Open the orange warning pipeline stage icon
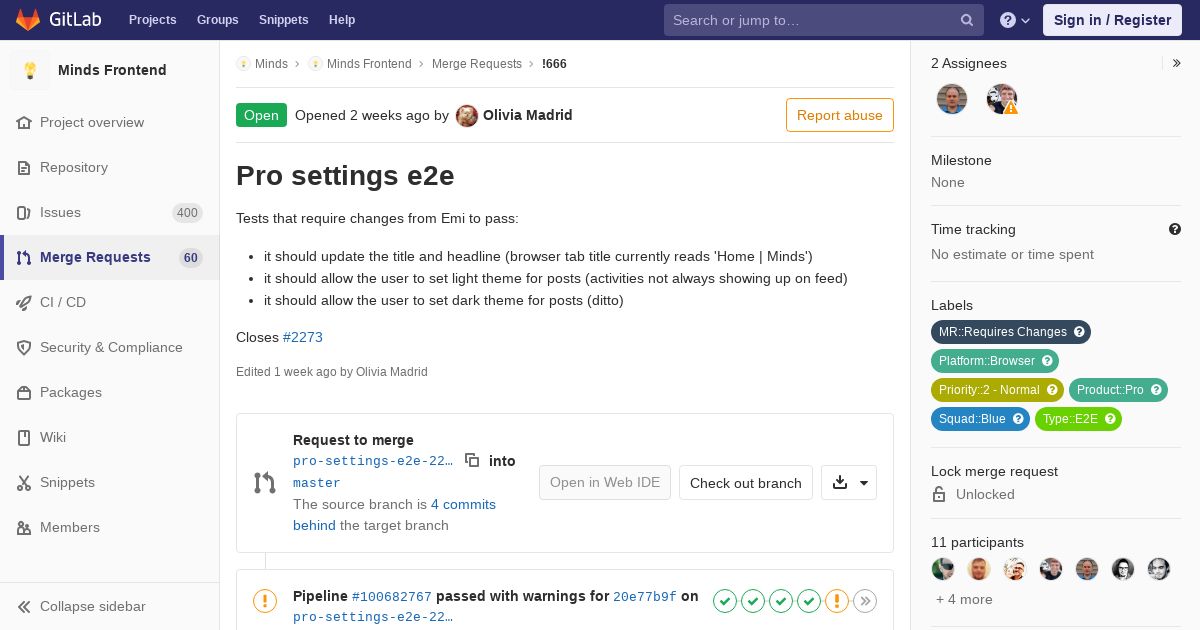1200x630 pixels. tap(837, 600)
